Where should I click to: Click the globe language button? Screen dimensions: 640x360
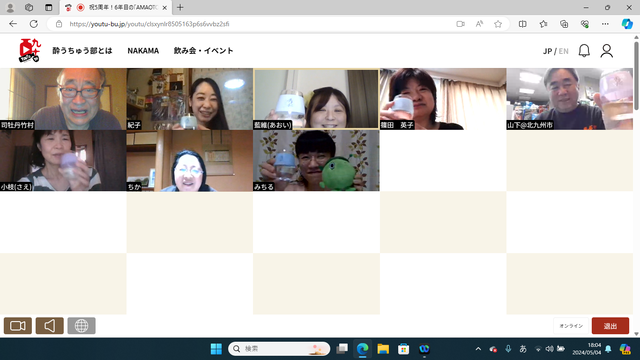pos(81,326)
